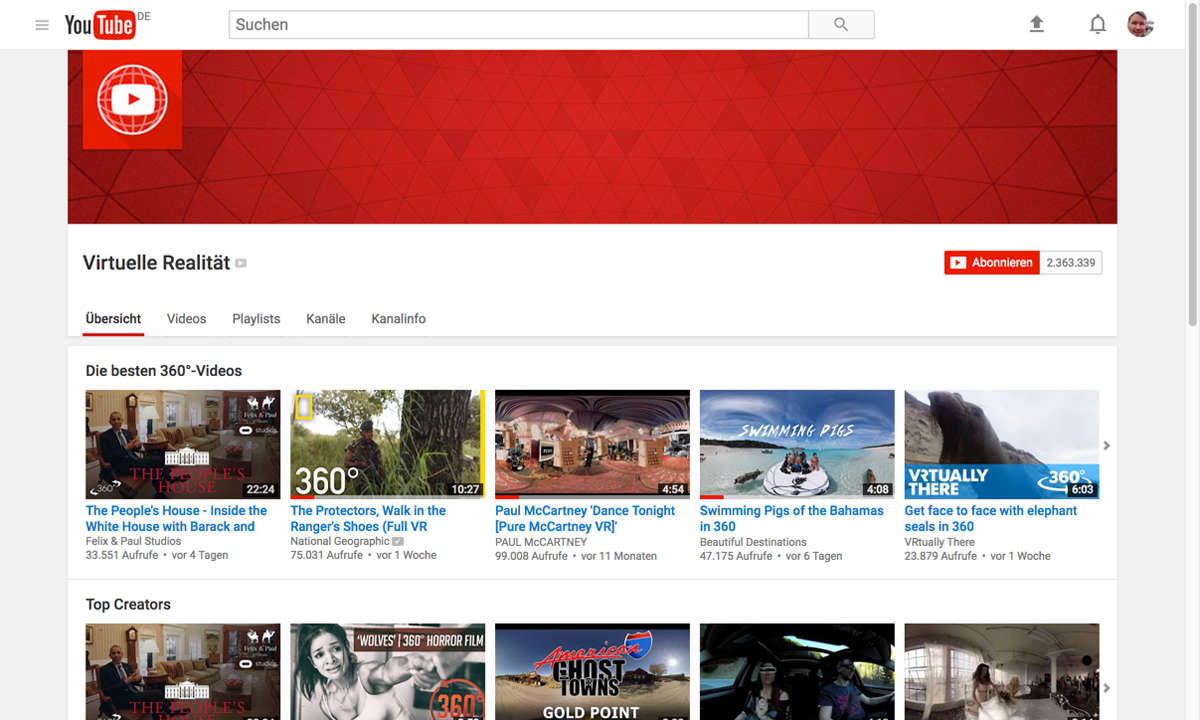Open the Playlists tab
1200x720 pixels.
click(x=256, y=319)
